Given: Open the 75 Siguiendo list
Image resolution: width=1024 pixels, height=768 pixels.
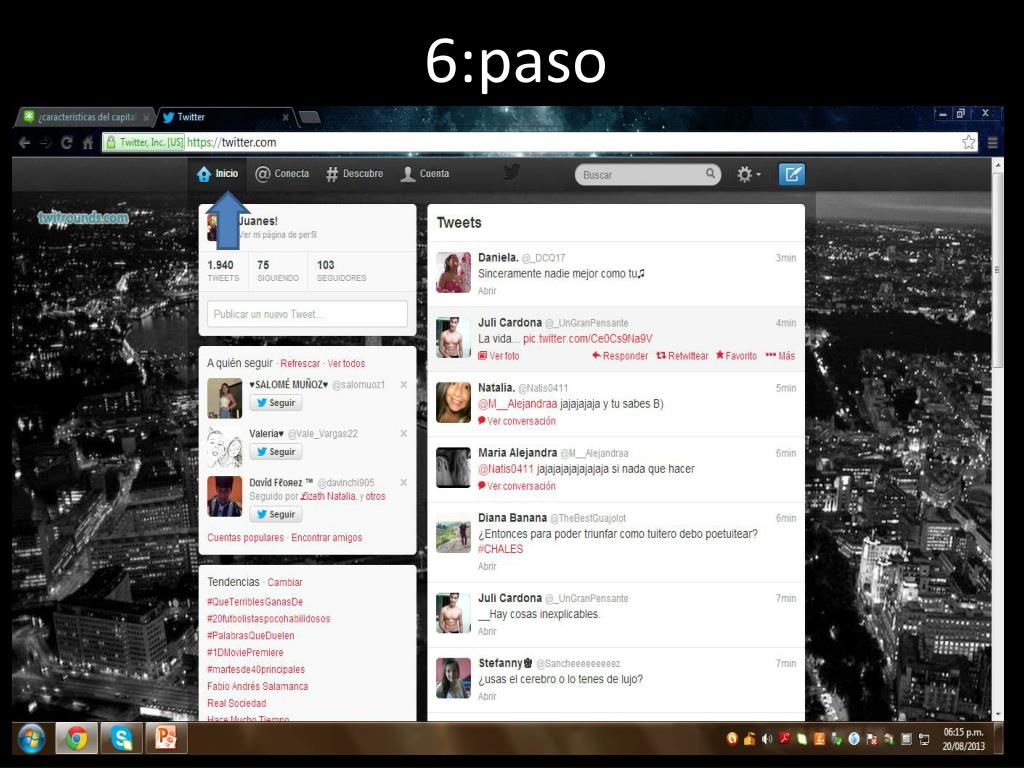Looking at the screenshot, I should [278, 270].
